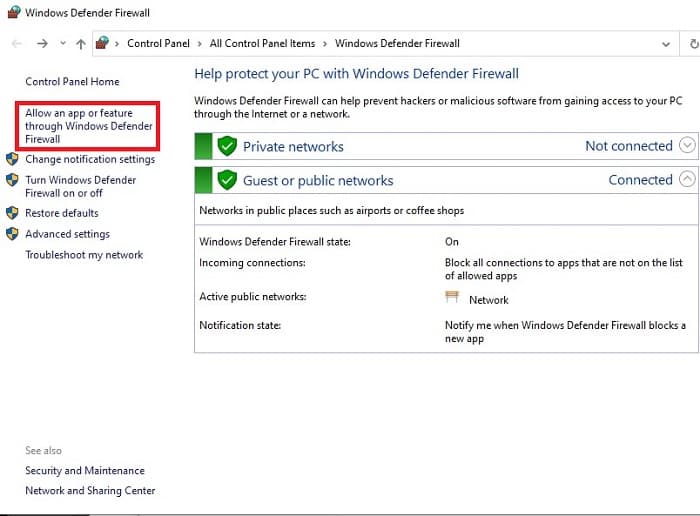Click the green shield on Guest or public networks
The image size is (700, 516).
click(227, 180)
